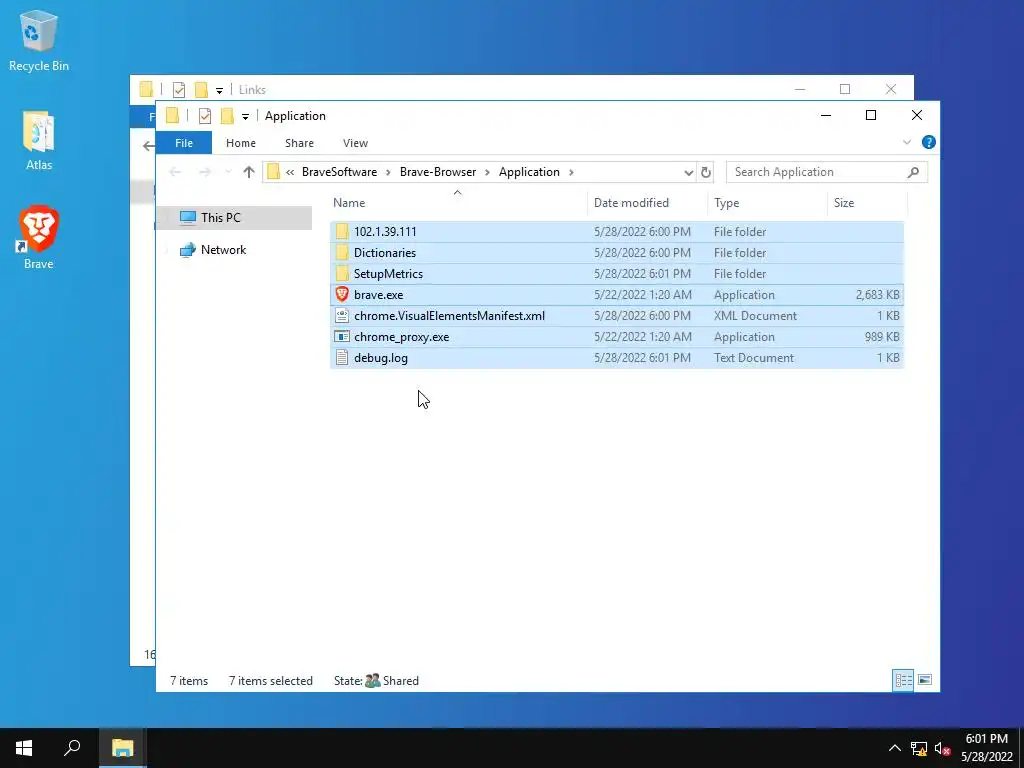Viewport: 1024px width, 768px height.
Task: Refresh the Application folder view
Action: tap(705, 172)
